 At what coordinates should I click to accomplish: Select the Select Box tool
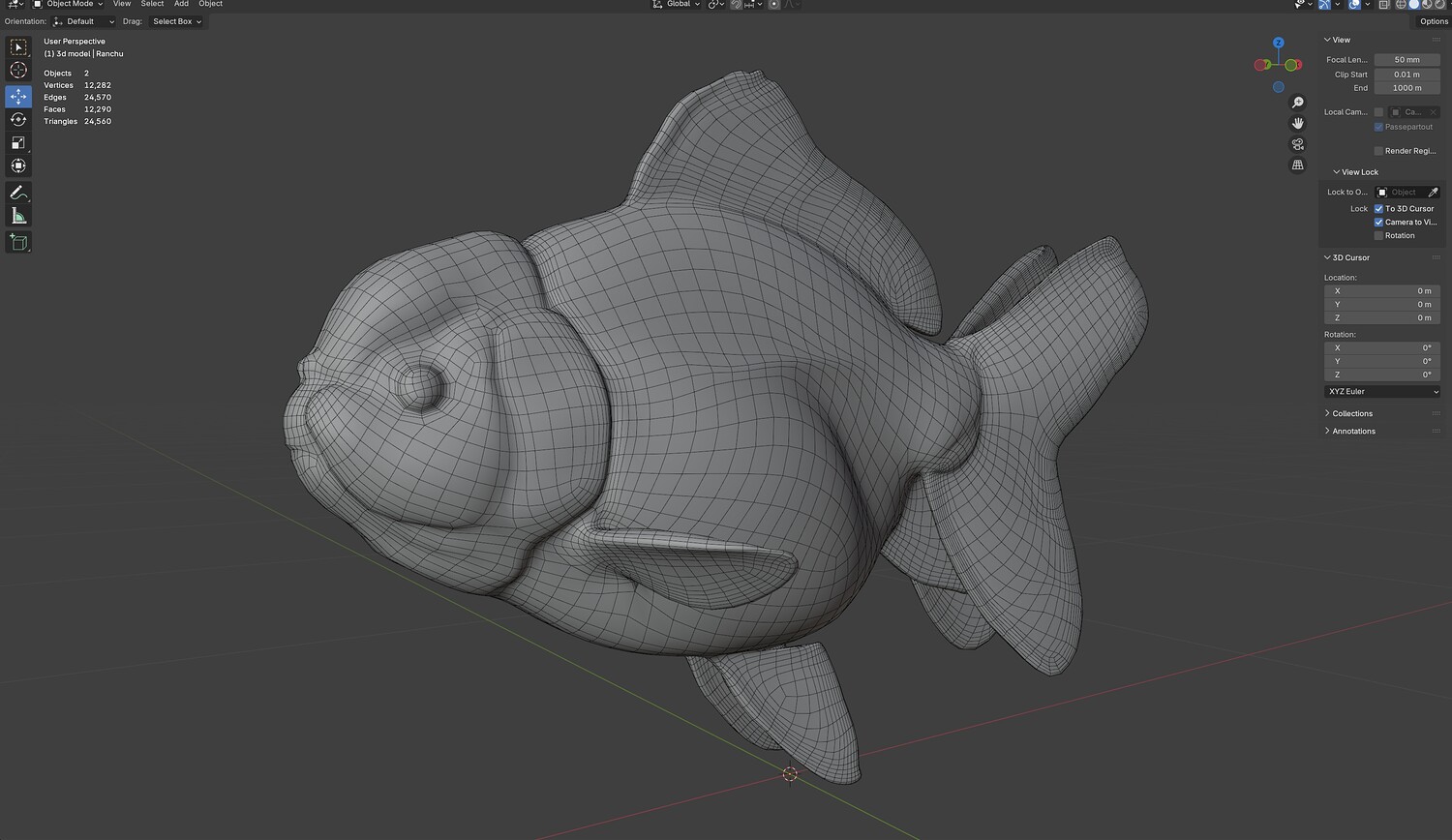pos(18,47)
